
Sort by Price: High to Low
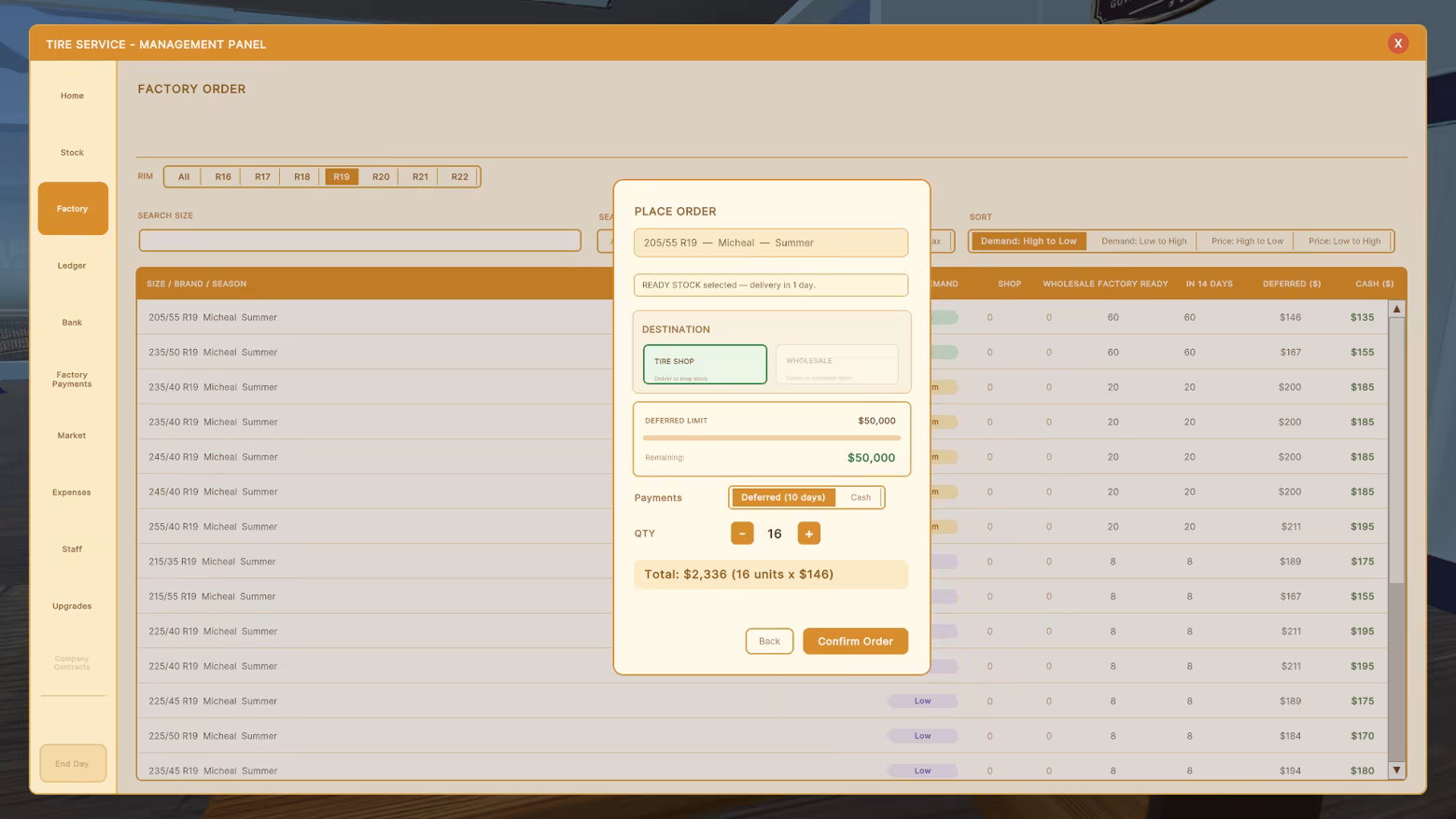click(x=1247, y=241)
